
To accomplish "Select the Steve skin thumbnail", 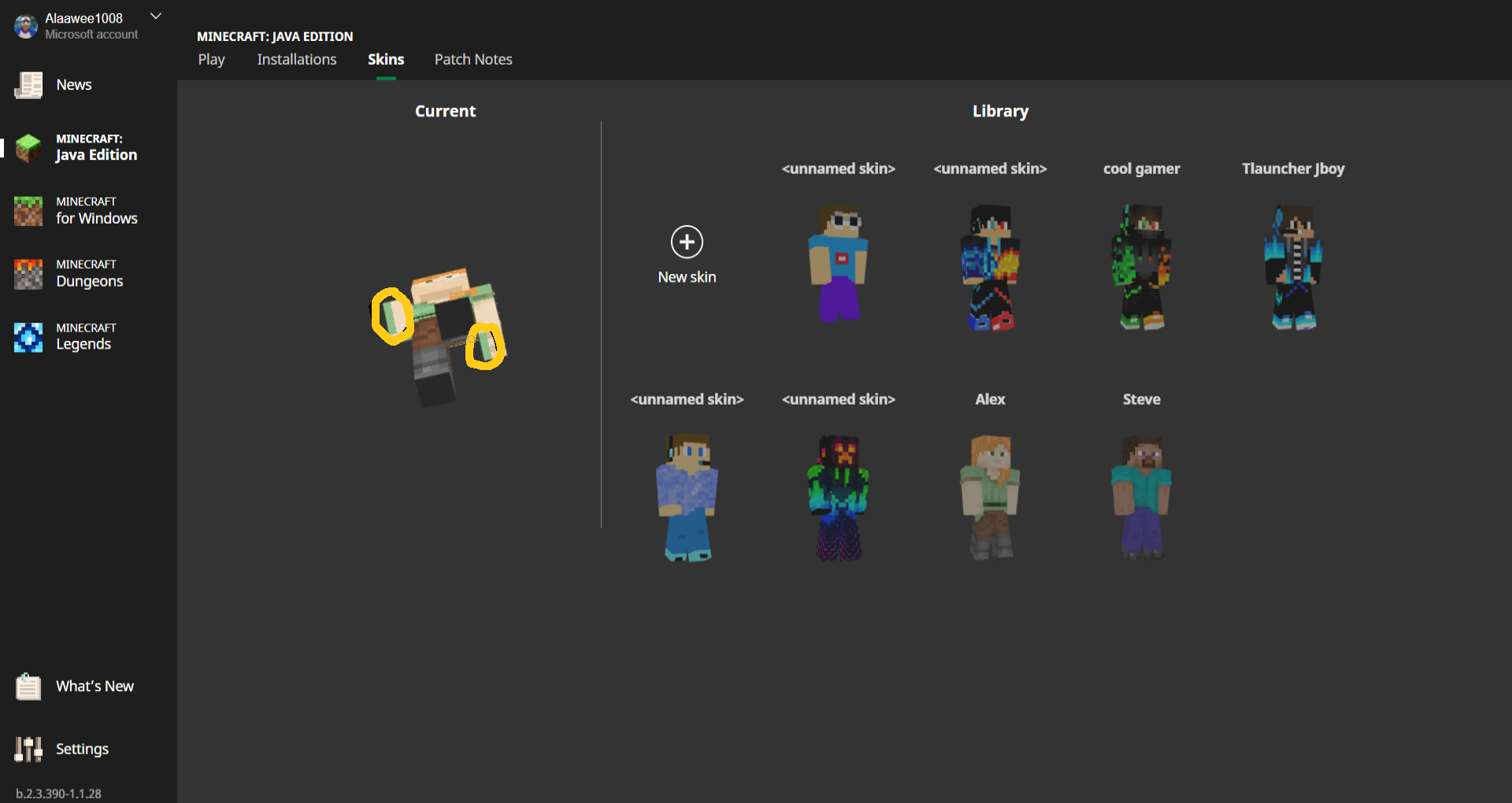I will [1141, 496].
